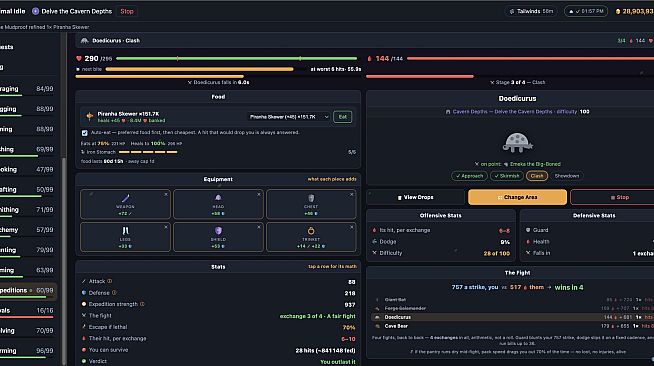Image resolution: width=654 pixels, height=366 pixels.
Task: Click the Tailwinds 50m indicator
Action: click(531, 11)
